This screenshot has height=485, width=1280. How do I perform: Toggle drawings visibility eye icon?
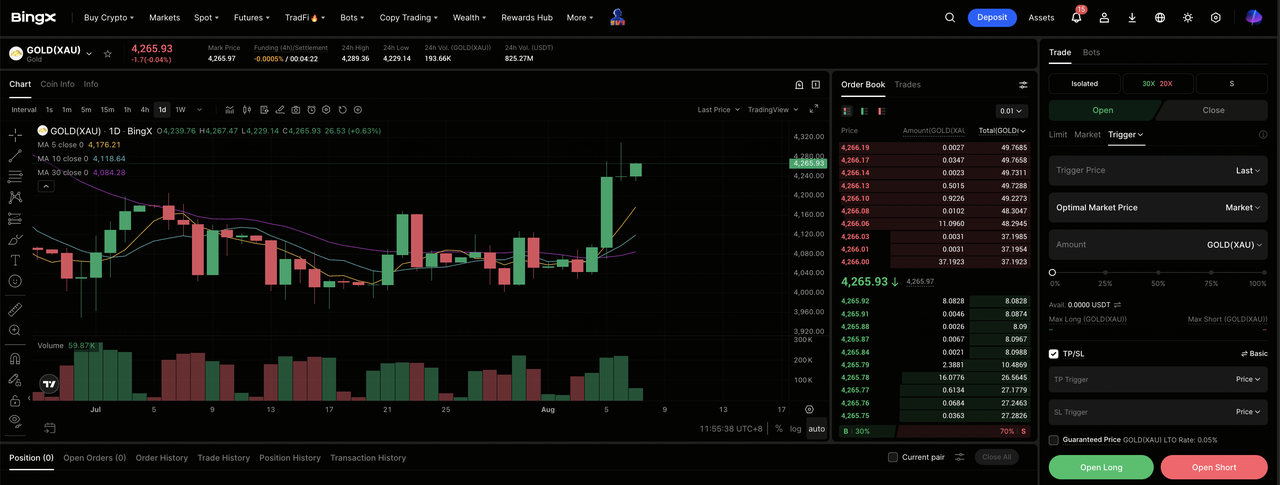(x=15, y=421)
